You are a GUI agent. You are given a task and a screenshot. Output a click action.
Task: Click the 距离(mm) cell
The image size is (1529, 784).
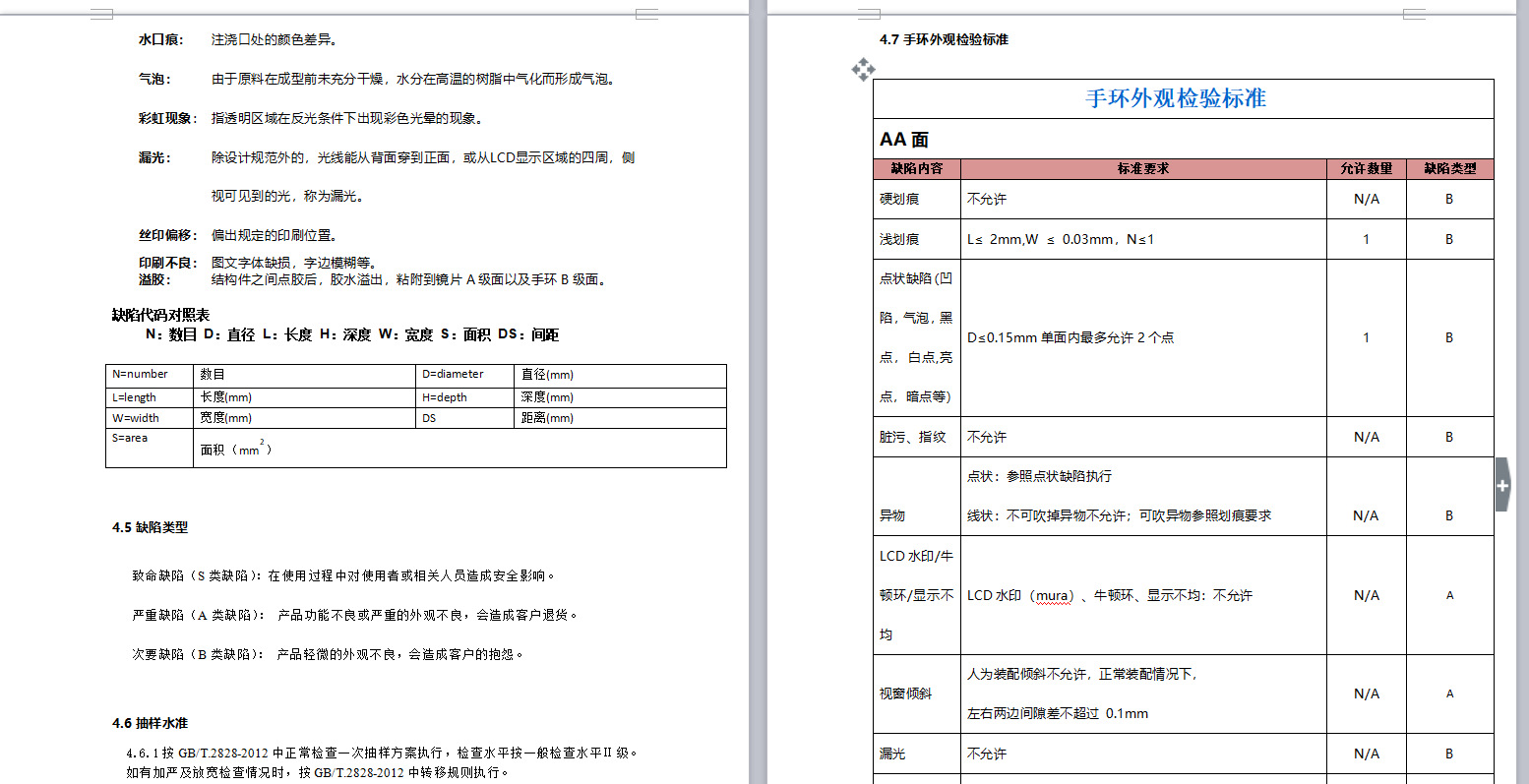[620, 418]
